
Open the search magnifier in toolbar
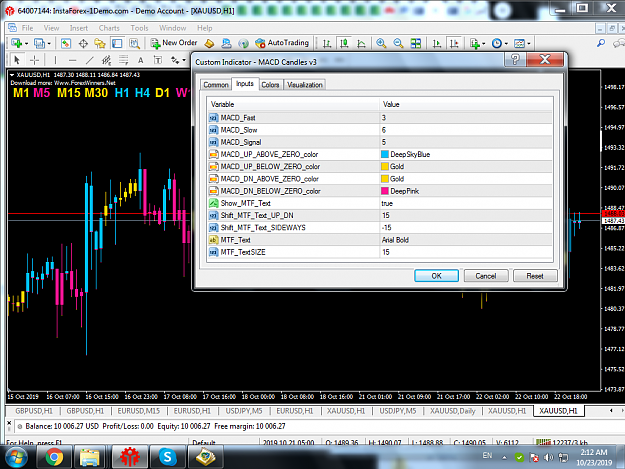point(601,43)
